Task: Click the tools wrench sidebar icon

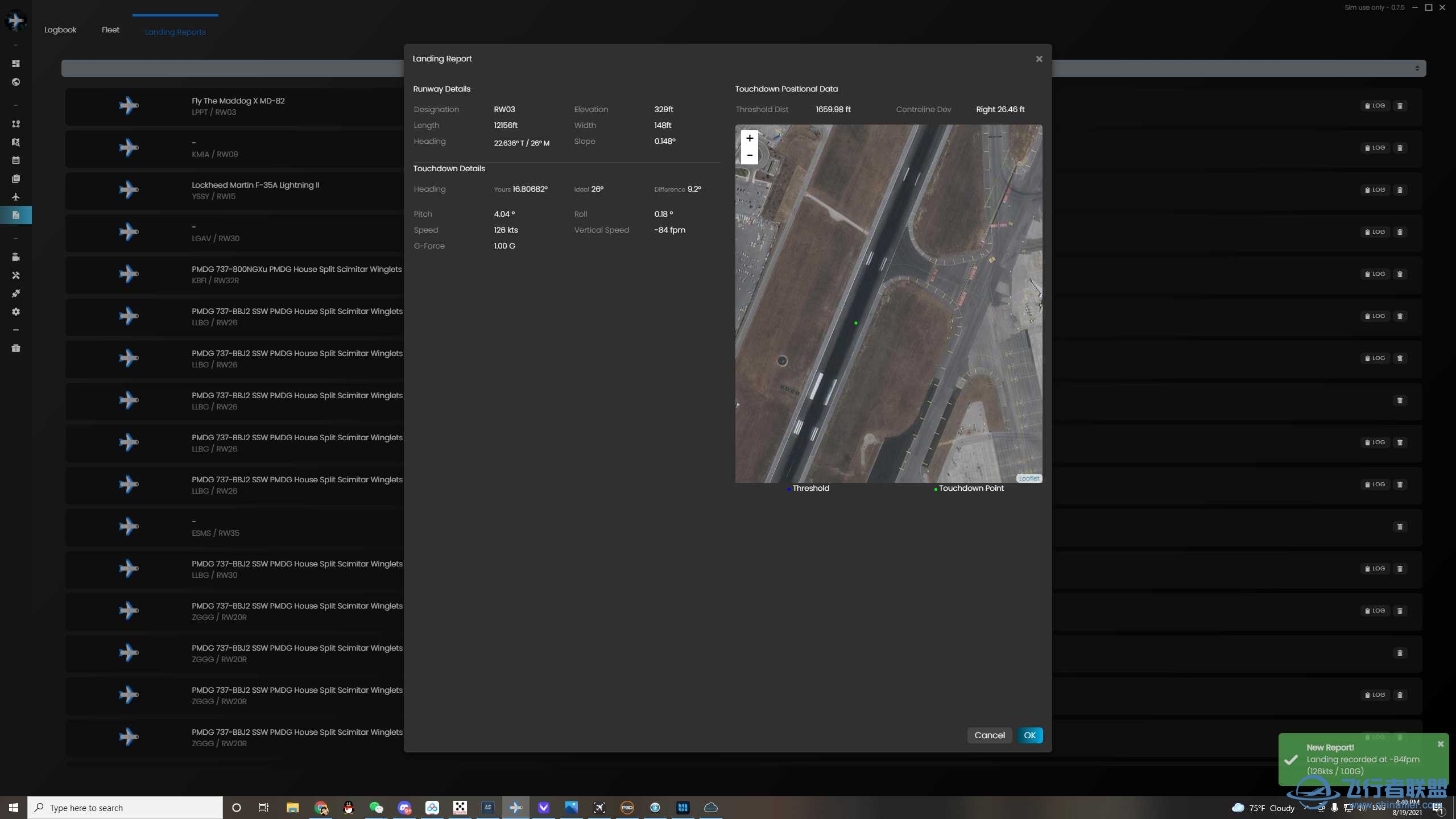Action: (16, 275)
